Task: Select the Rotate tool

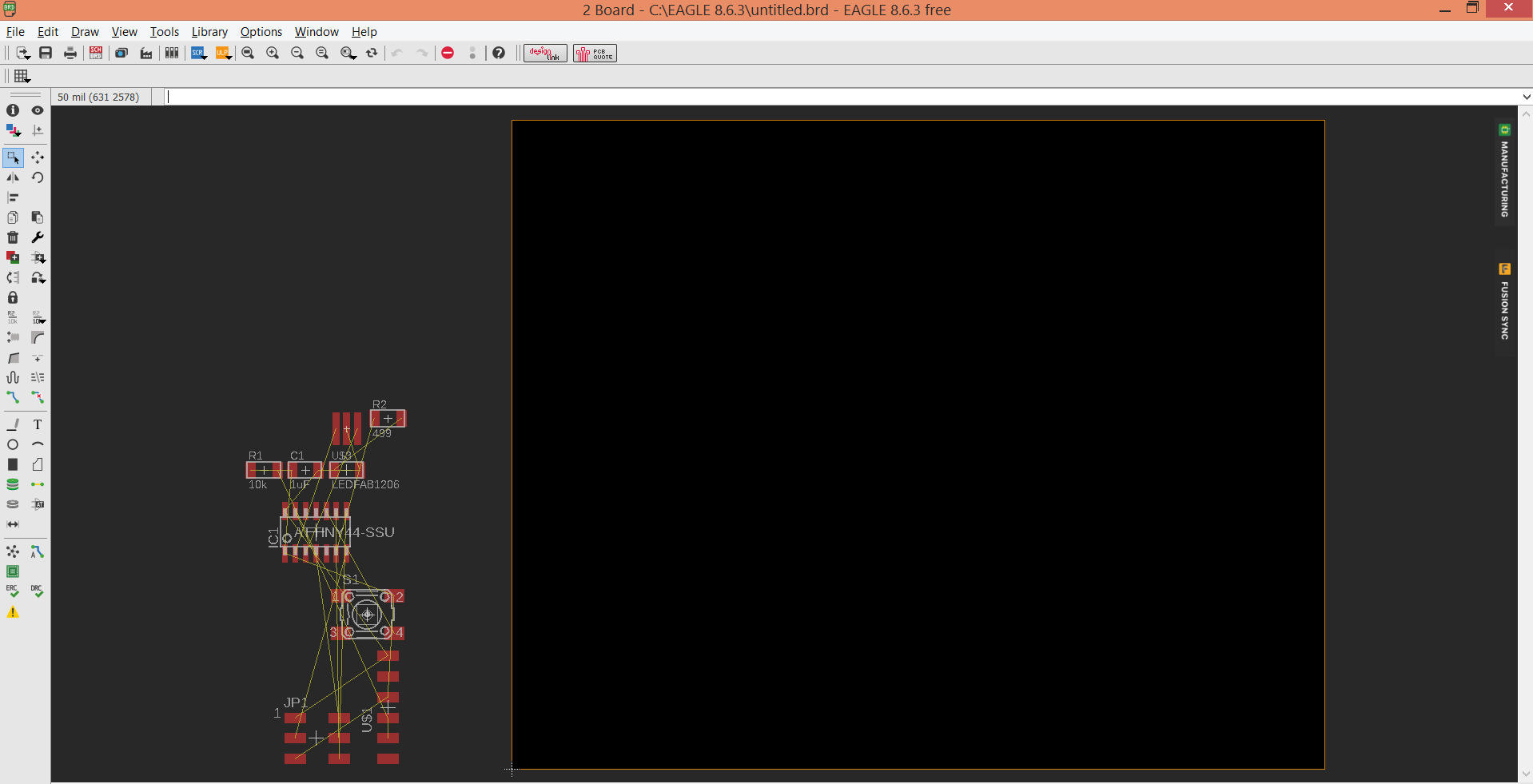Action: (38, 177)
